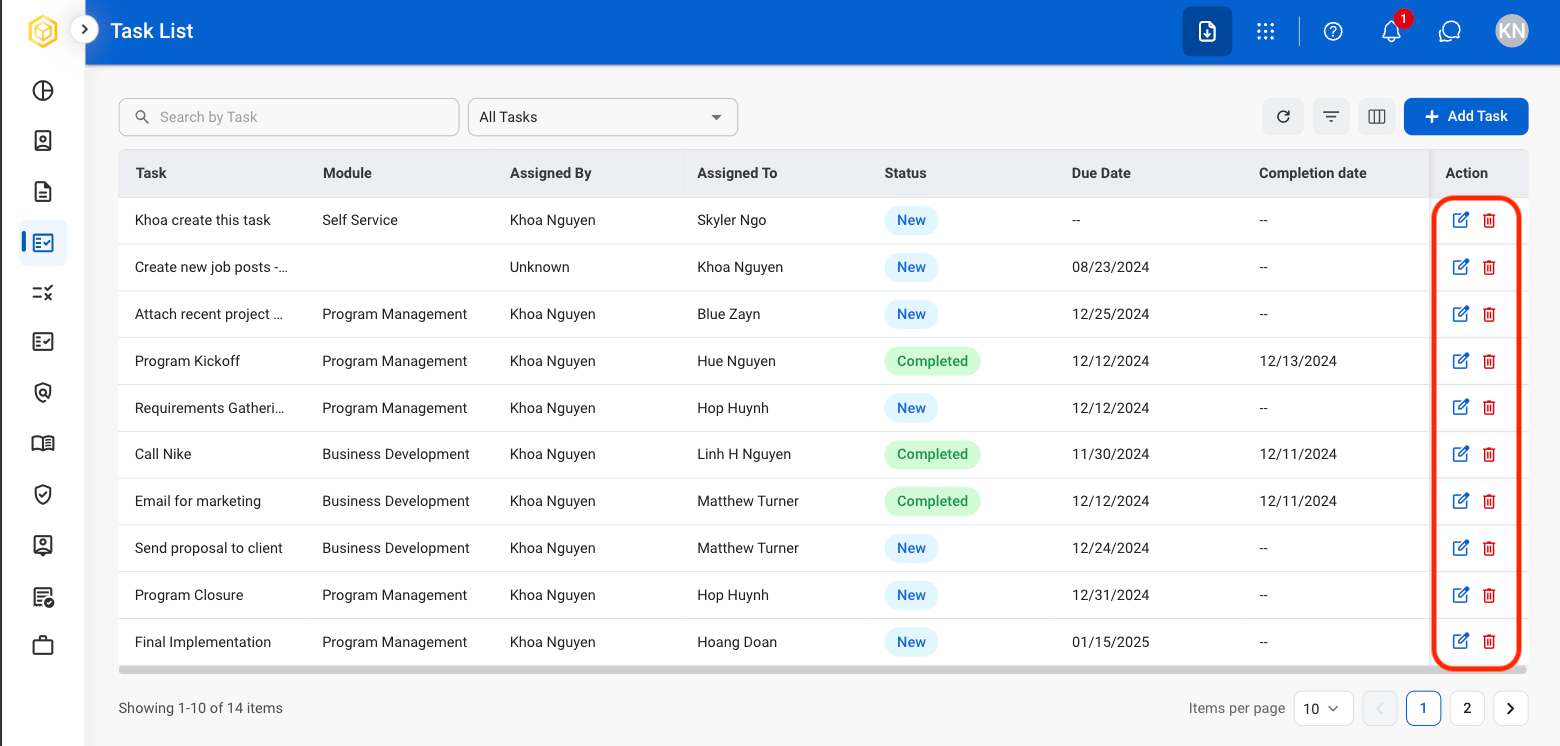Edit the 'Attach recent project' task
This screenshot has width=1560, height=746.
tap(1460, 314)
